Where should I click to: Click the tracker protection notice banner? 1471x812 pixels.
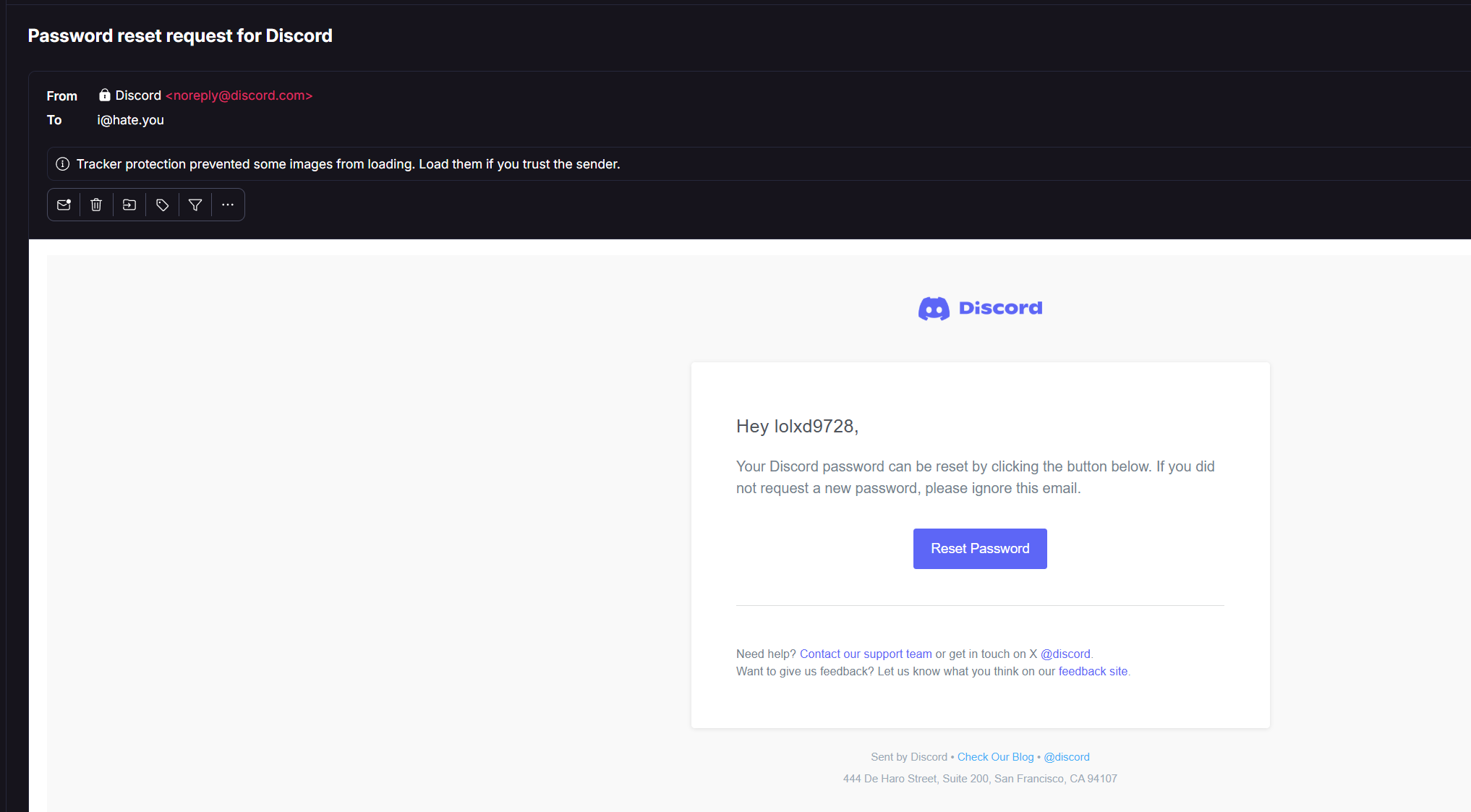coord(348,164)
